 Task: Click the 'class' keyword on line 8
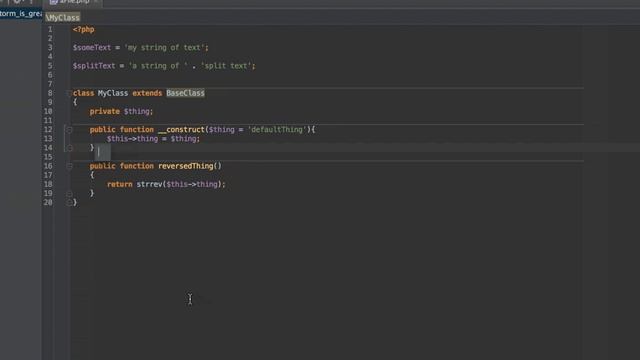83,93
